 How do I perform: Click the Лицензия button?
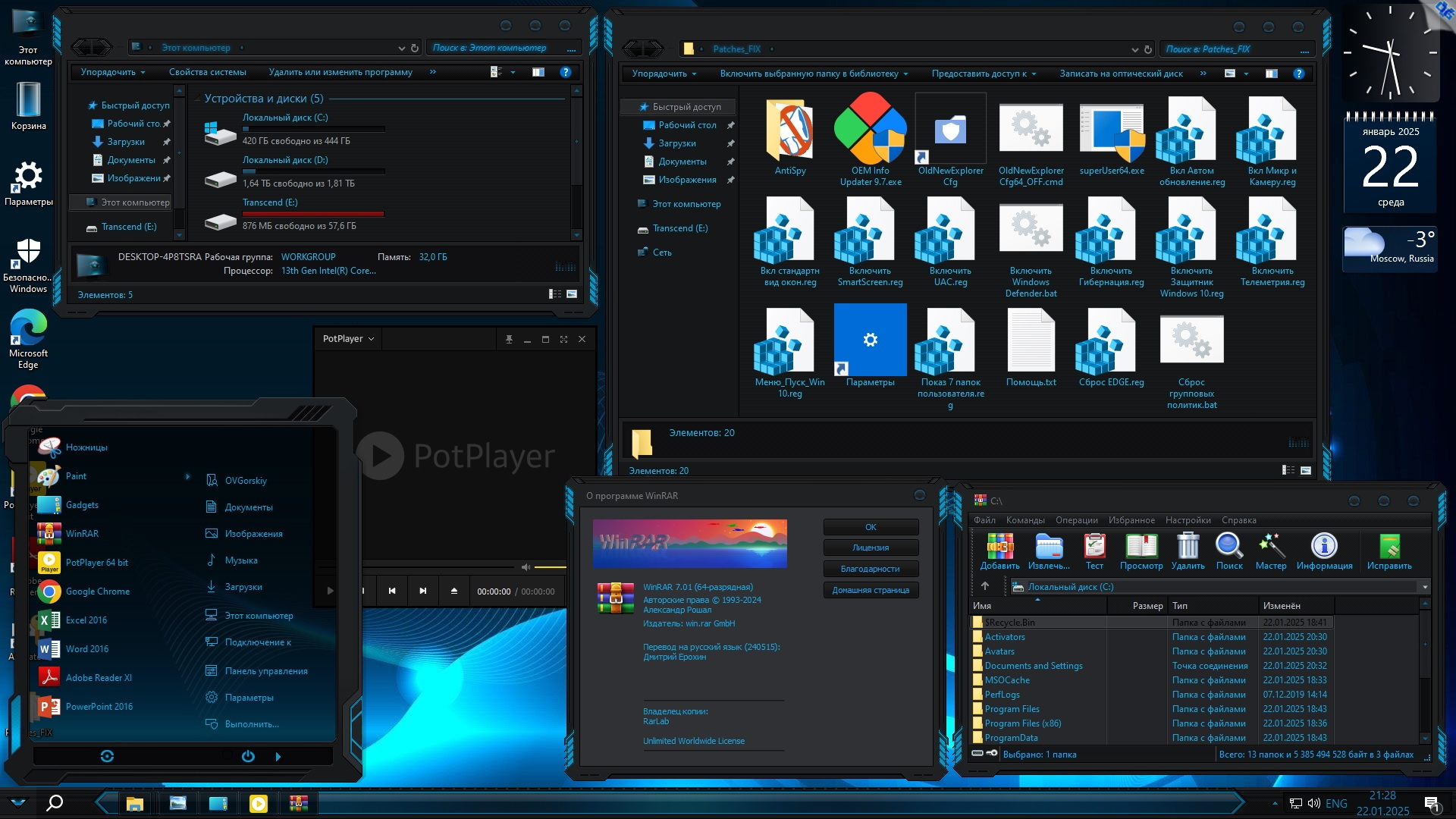point(870,548)
